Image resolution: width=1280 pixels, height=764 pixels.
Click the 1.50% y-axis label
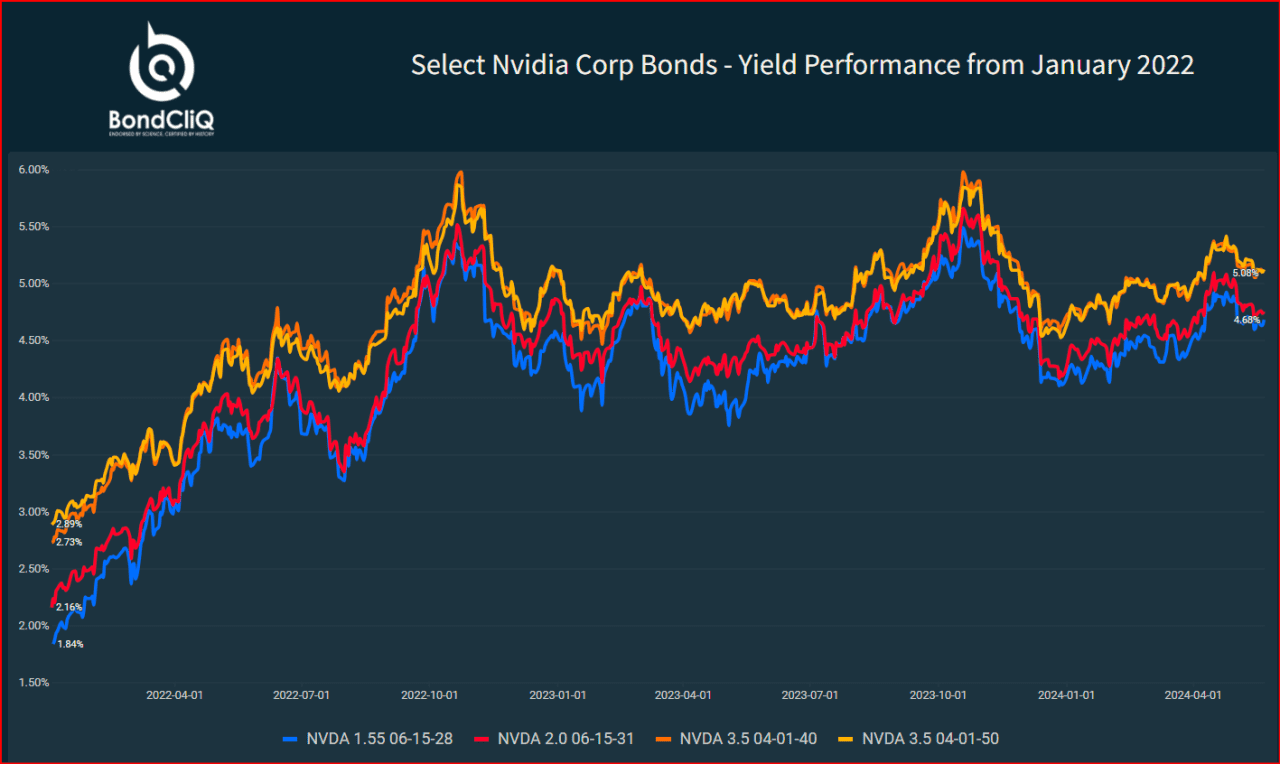tap(33, 683)
